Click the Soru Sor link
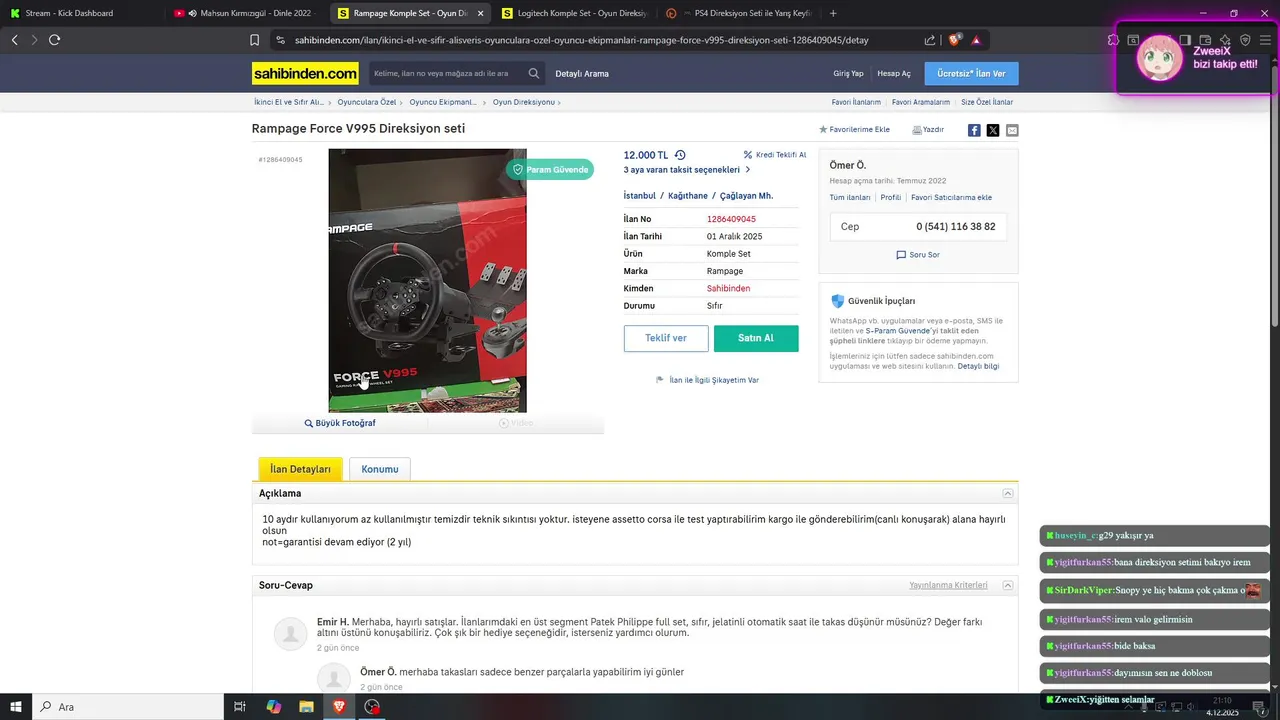 tap(918, 255)
